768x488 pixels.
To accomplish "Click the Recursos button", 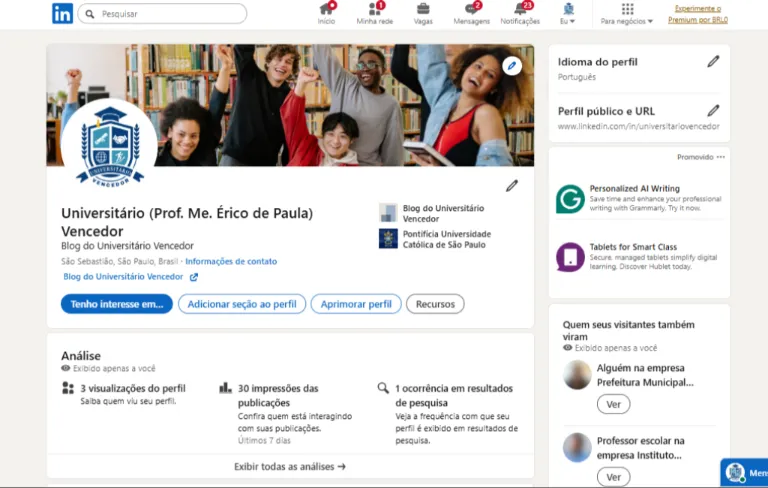I will (435, 304).
